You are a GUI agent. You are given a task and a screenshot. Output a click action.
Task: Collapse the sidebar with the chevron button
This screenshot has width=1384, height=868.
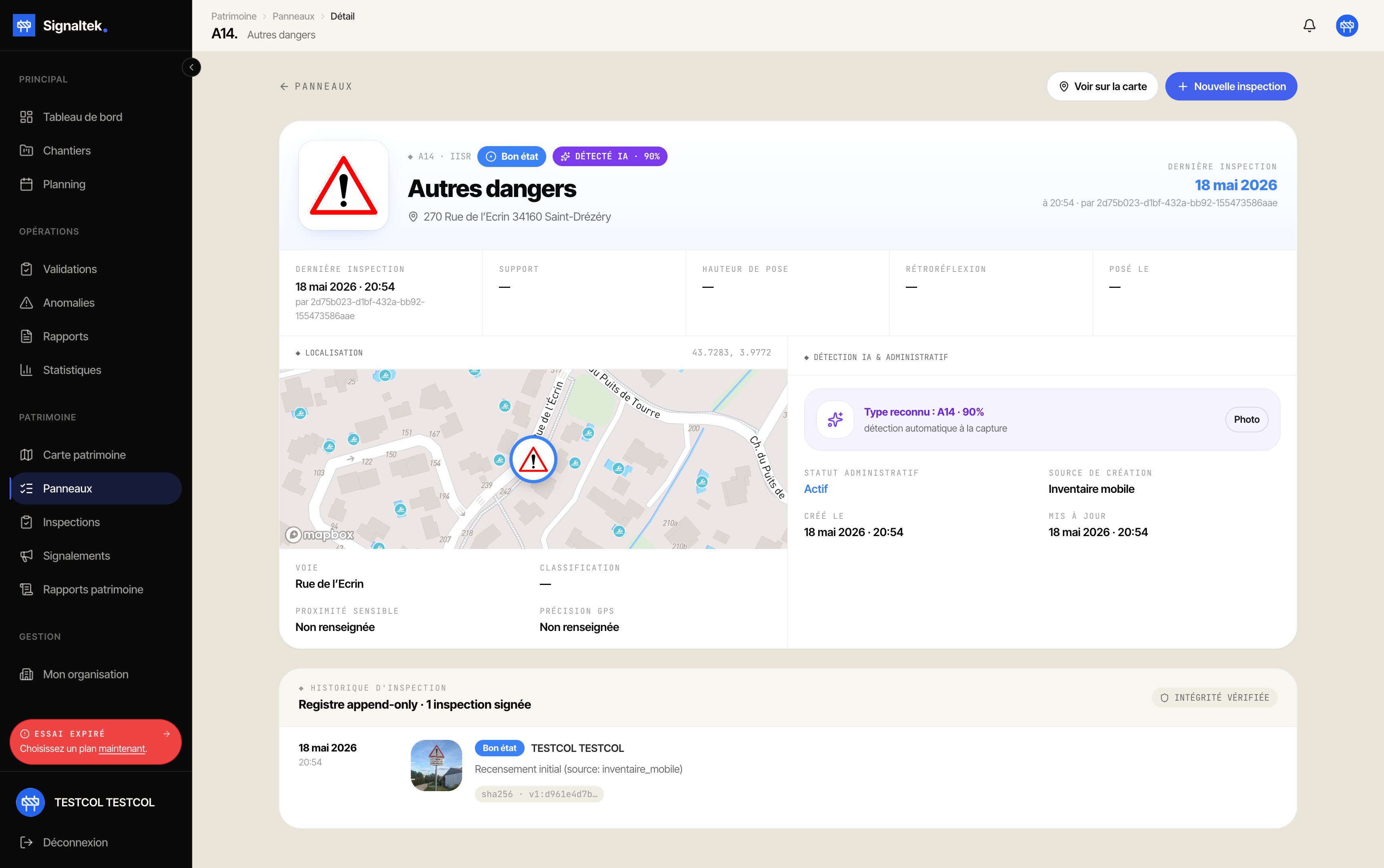pyautogui.click(x=192, y=68)
